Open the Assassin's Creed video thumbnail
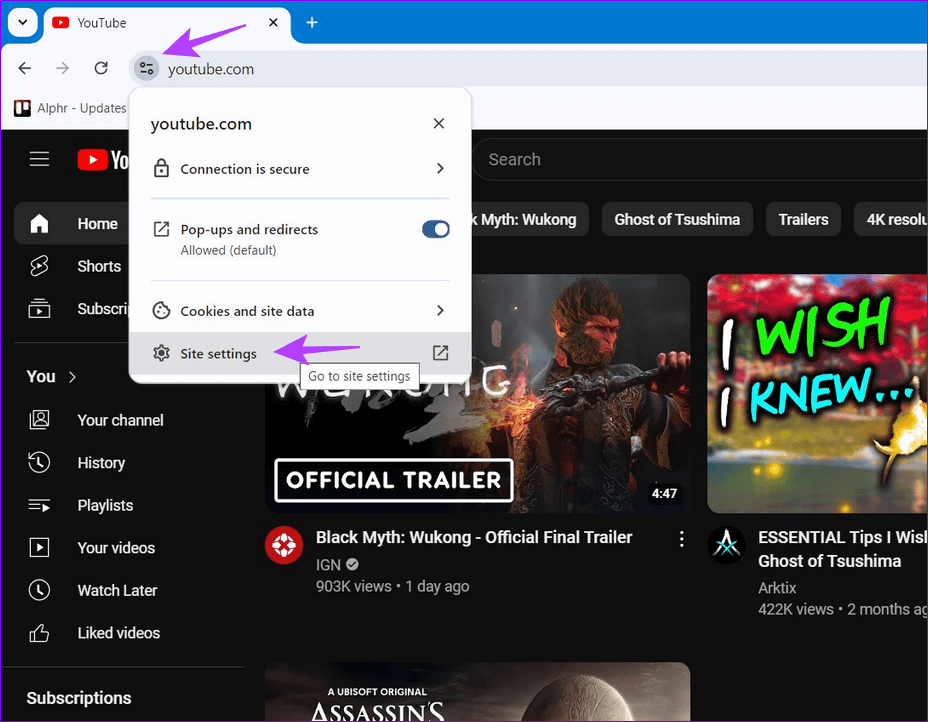 (477, 691)
